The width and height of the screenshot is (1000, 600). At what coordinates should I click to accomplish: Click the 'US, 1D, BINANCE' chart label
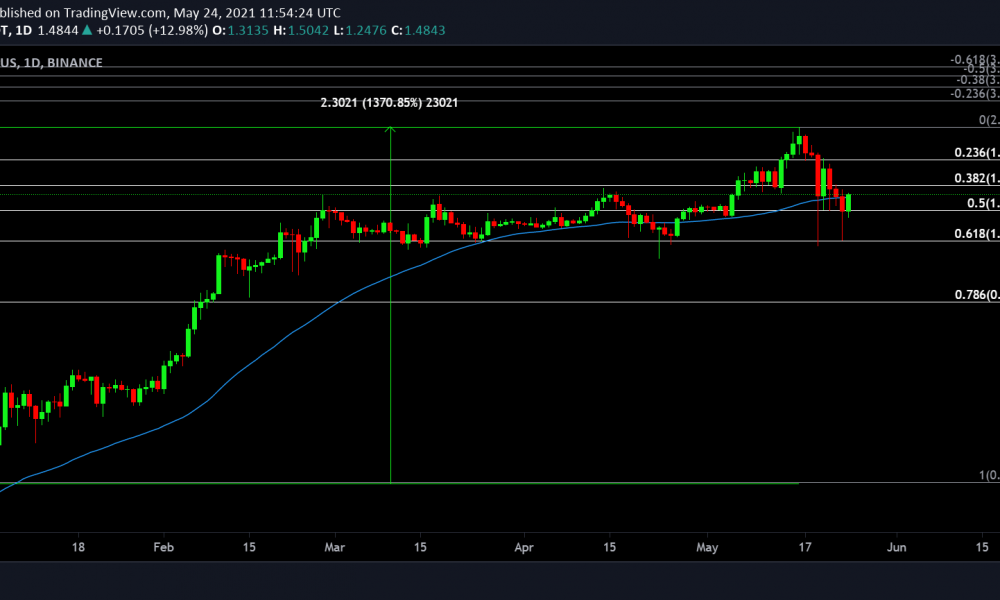[51, 62]
